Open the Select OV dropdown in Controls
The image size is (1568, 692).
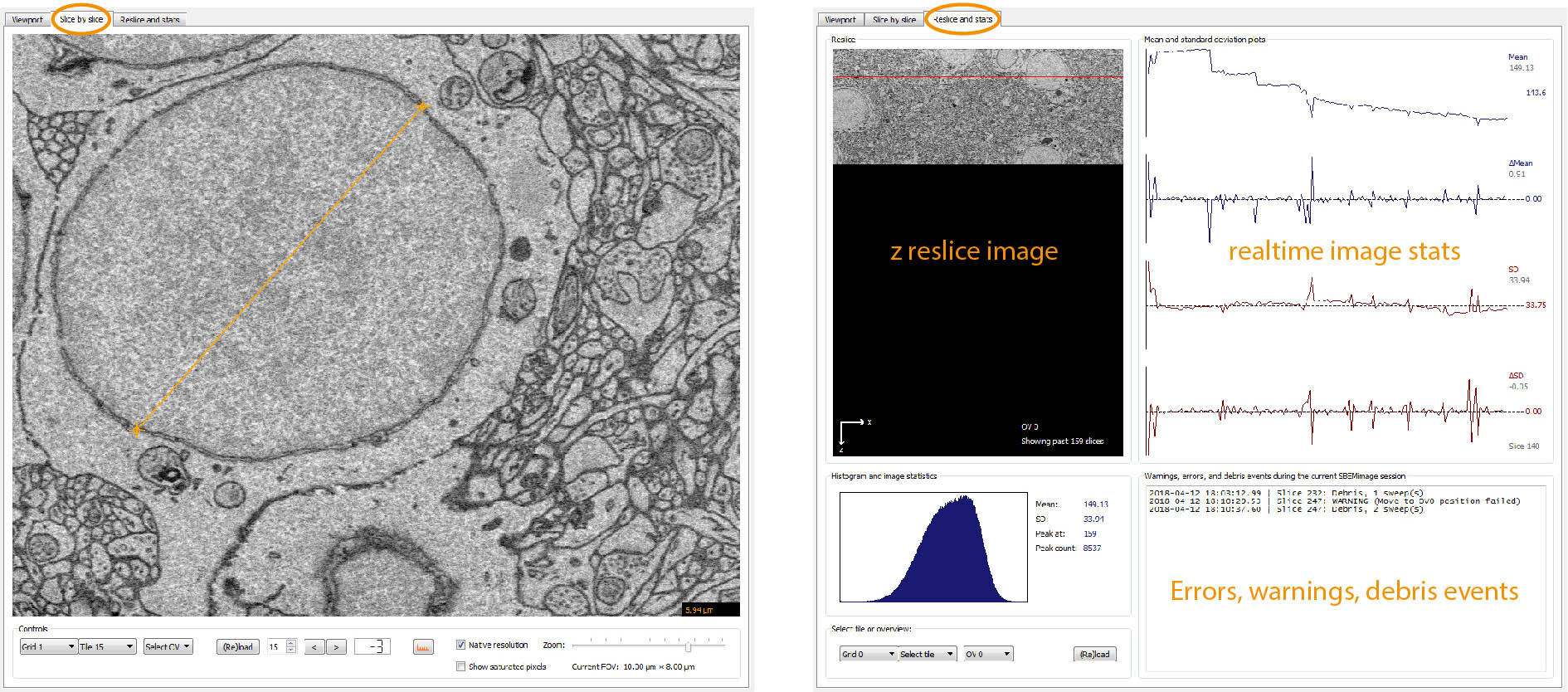pos(168,646)
